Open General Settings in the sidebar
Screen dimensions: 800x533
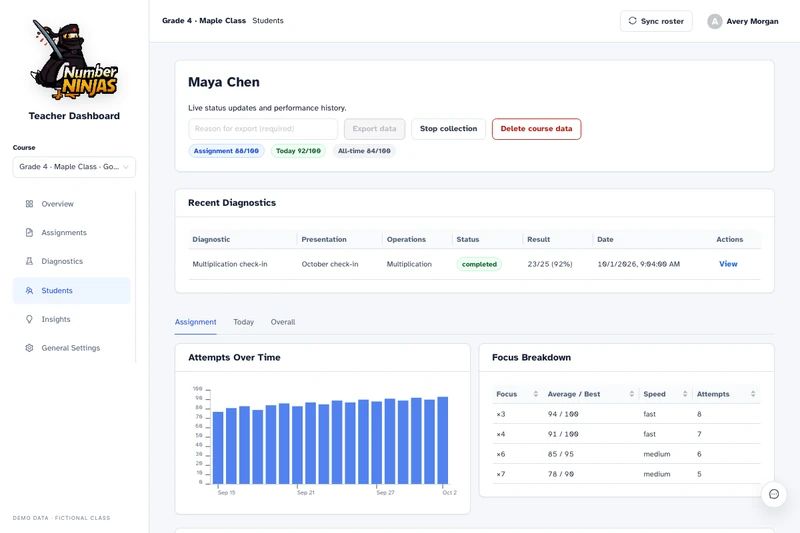click(71, 348)
